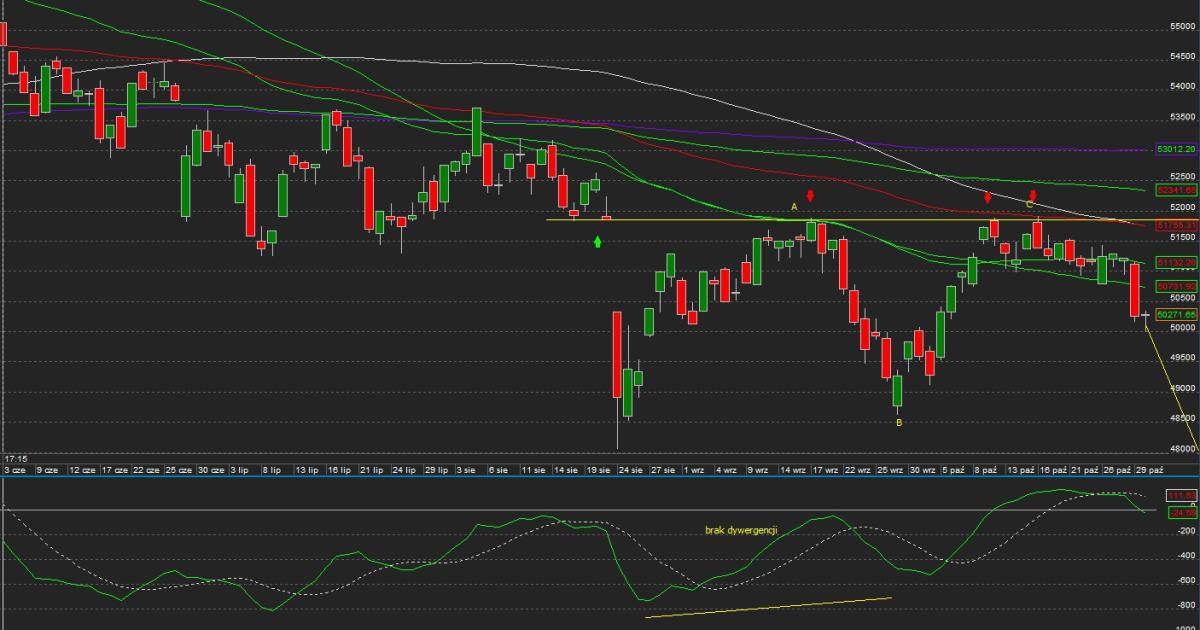The width and height of the screenshot is (1200, 630).
Task: Select the red 51755.33 price tag
Action: [1176, 225]
